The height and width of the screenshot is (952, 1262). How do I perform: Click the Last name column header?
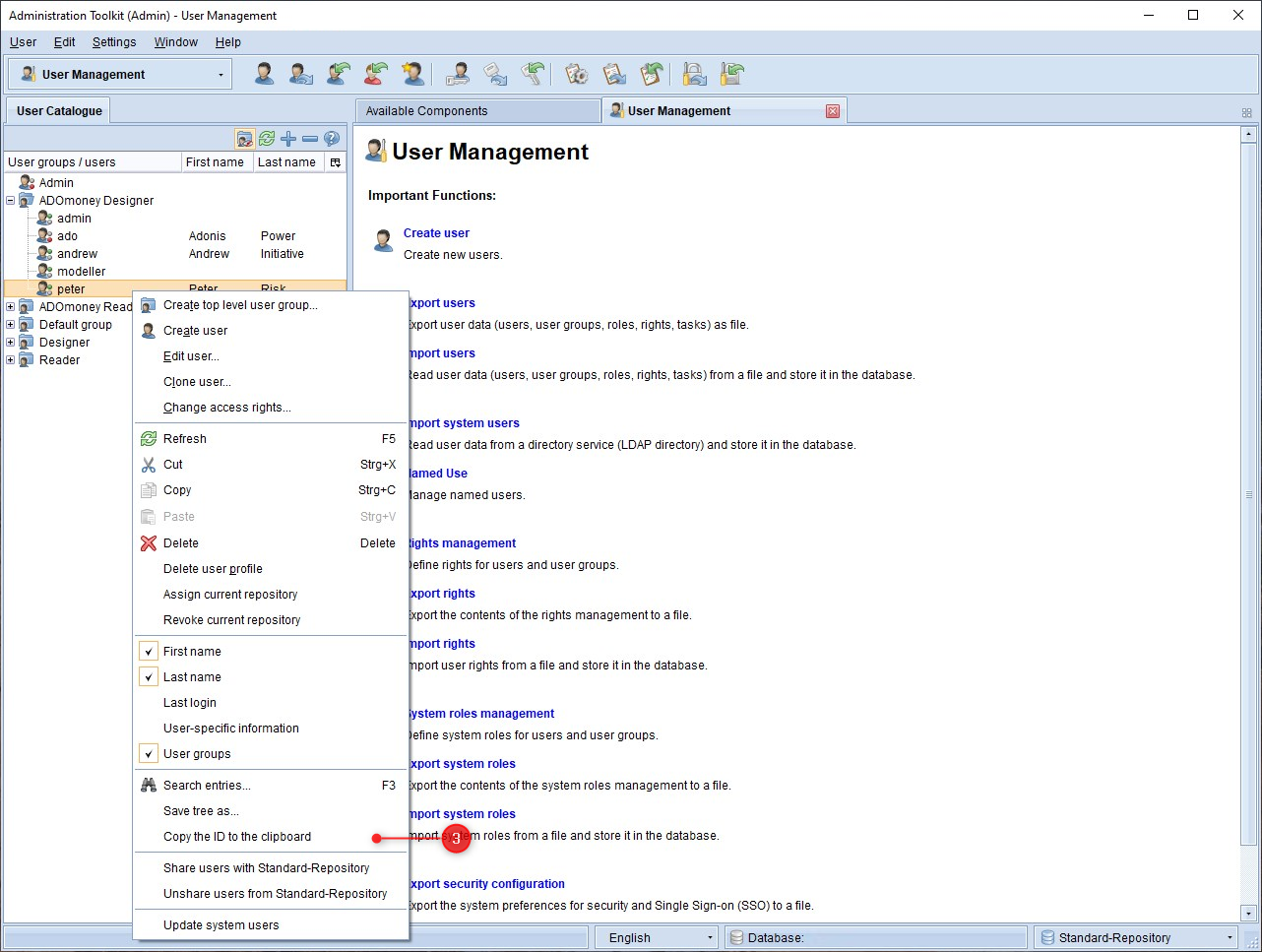pyautogui.click(x=286, y=162)
